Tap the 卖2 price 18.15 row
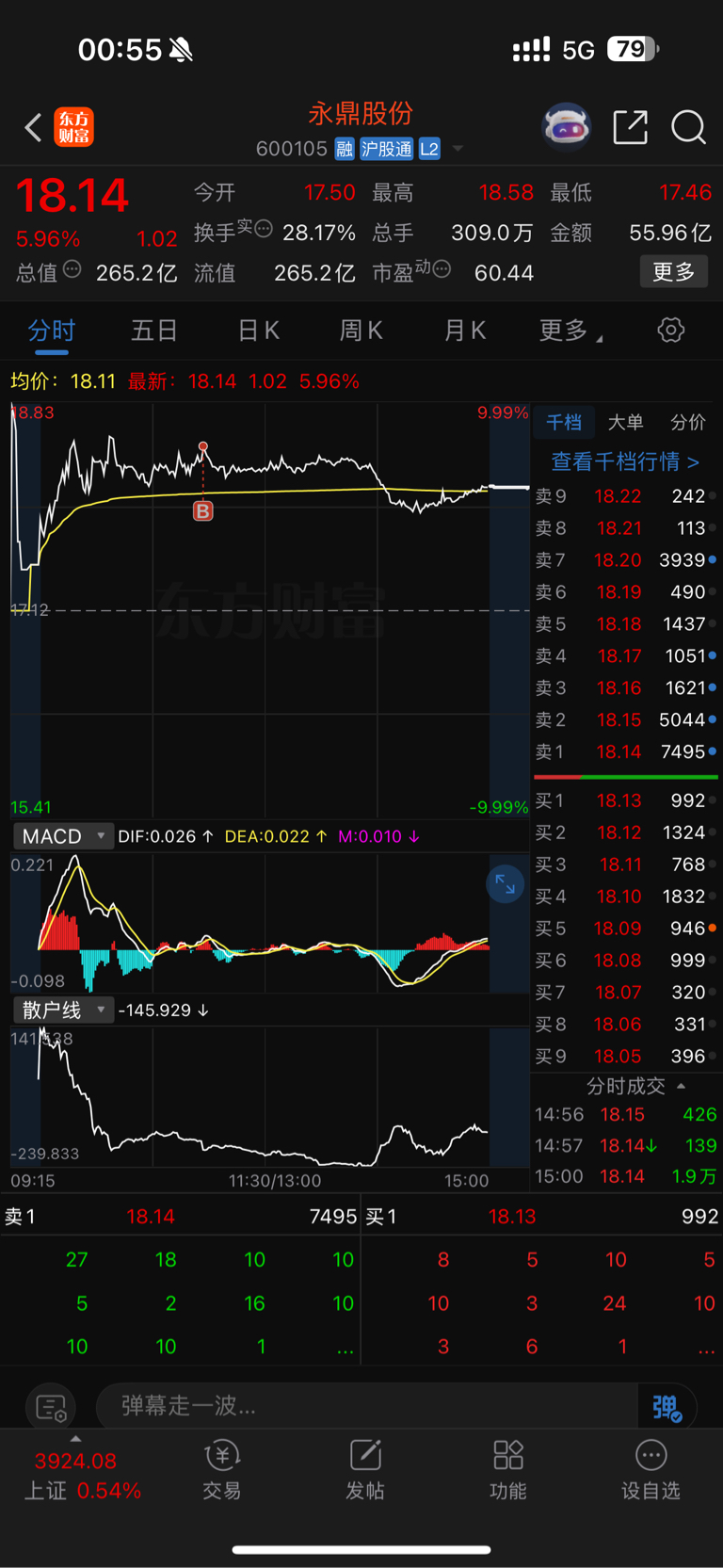The height and width of the screenshot is (1568, 723). 626,719
